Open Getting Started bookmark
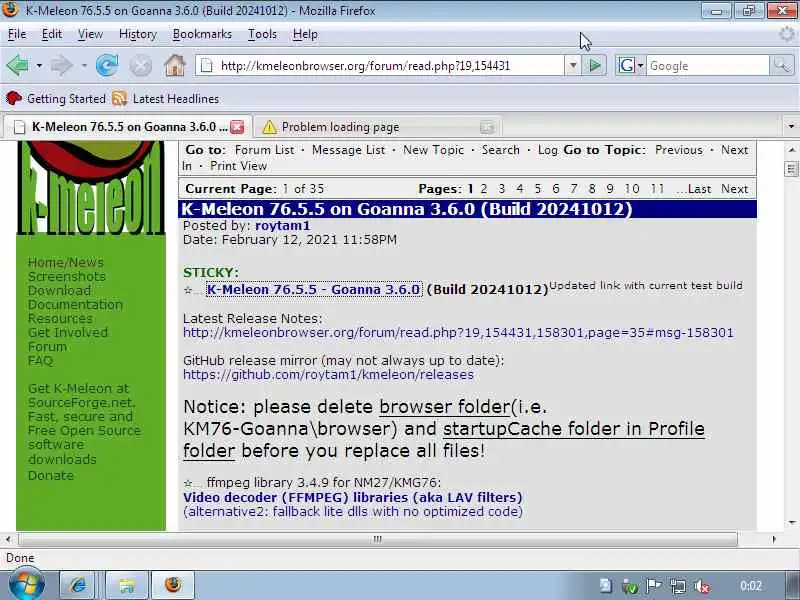This screenshot has height=600, width=800. 56,98
